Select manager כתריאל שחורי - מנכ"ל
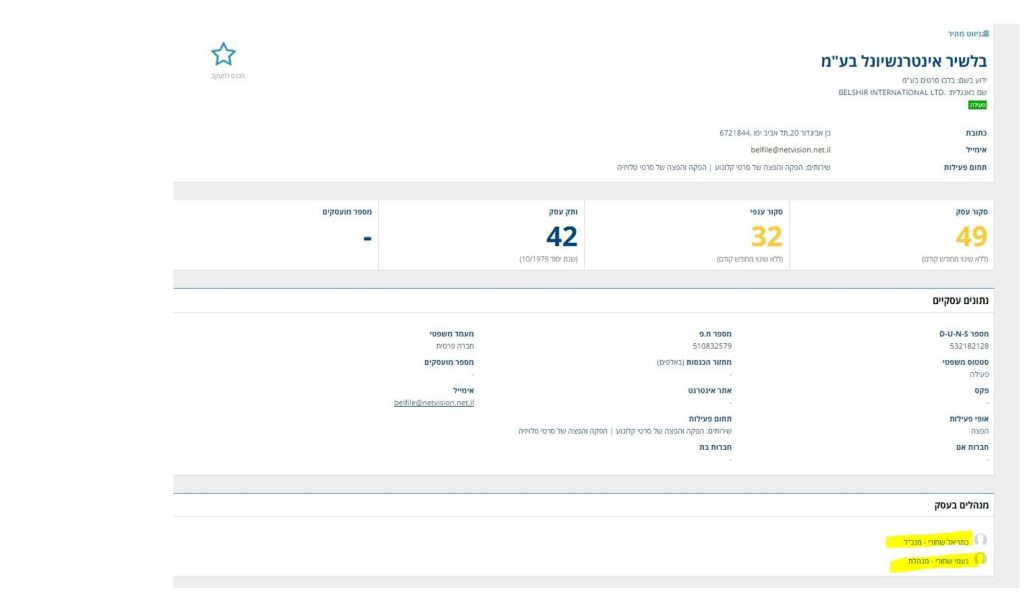 point(936,541)
